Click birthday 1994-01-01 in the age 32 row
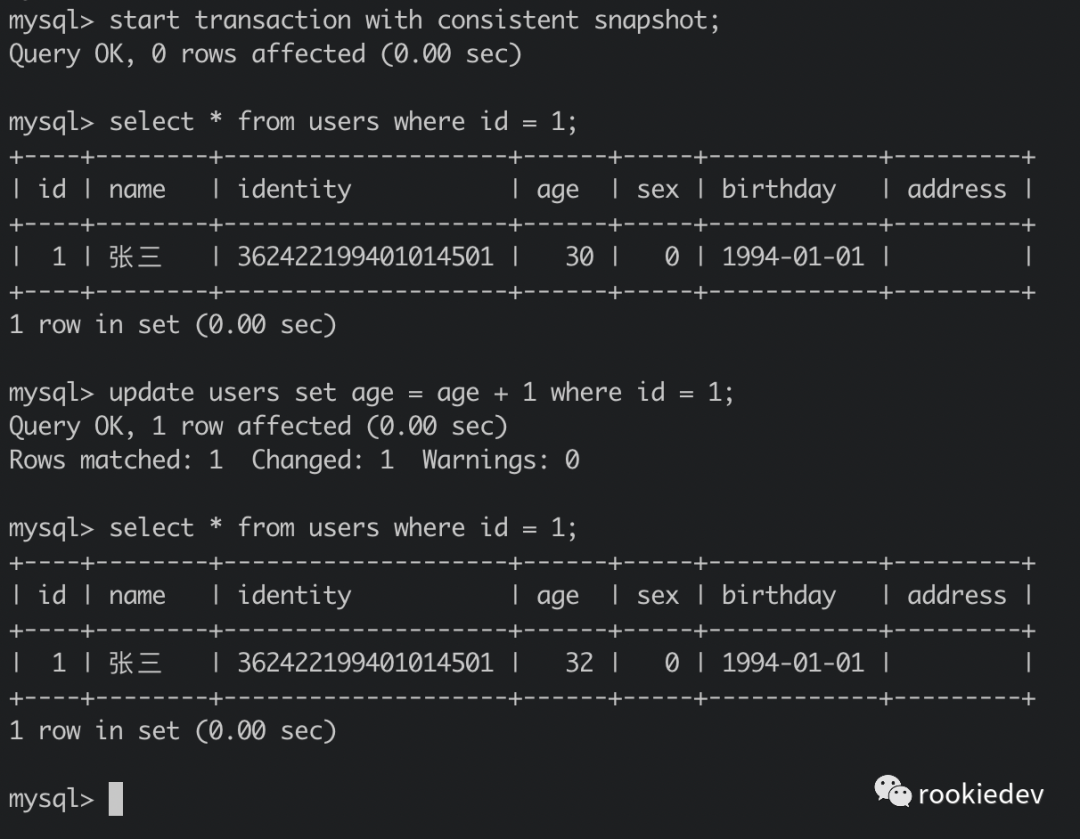 point(792,662)
